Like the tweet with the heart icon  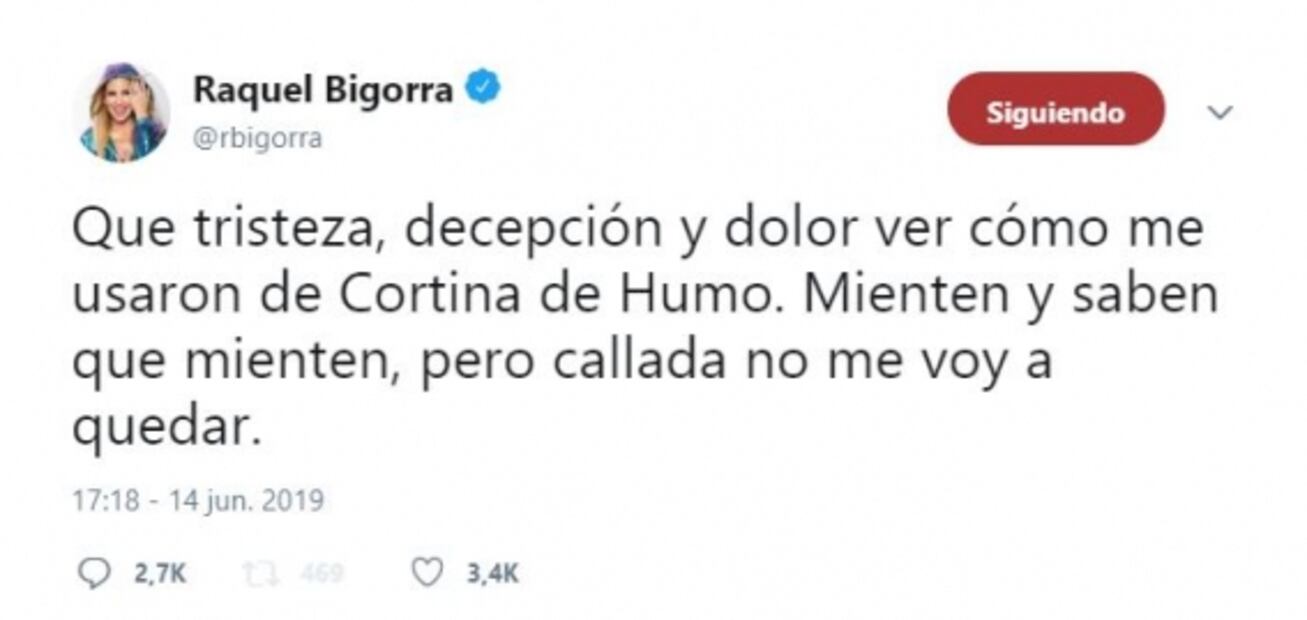pyautogui.click(x=427, y=573)
